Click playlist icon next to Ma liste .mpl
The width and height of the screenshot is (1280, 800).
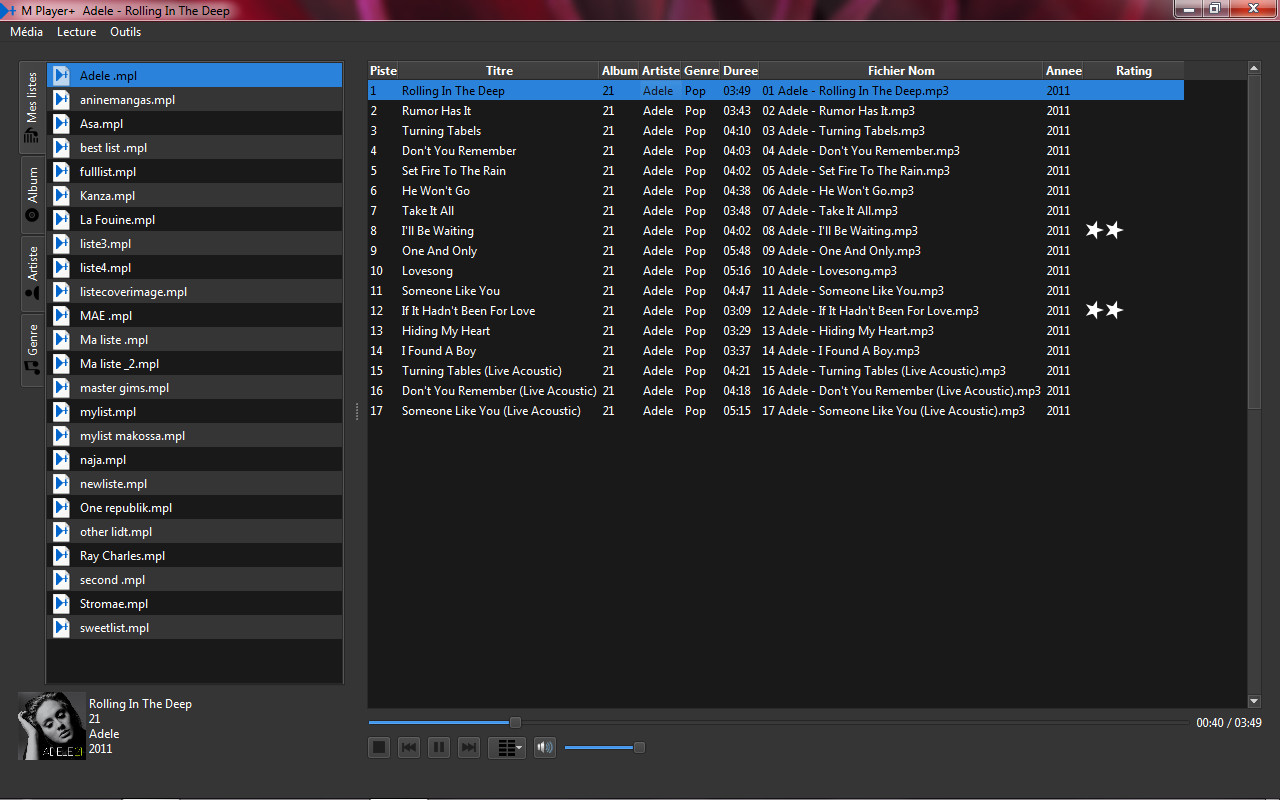(61, 339)
